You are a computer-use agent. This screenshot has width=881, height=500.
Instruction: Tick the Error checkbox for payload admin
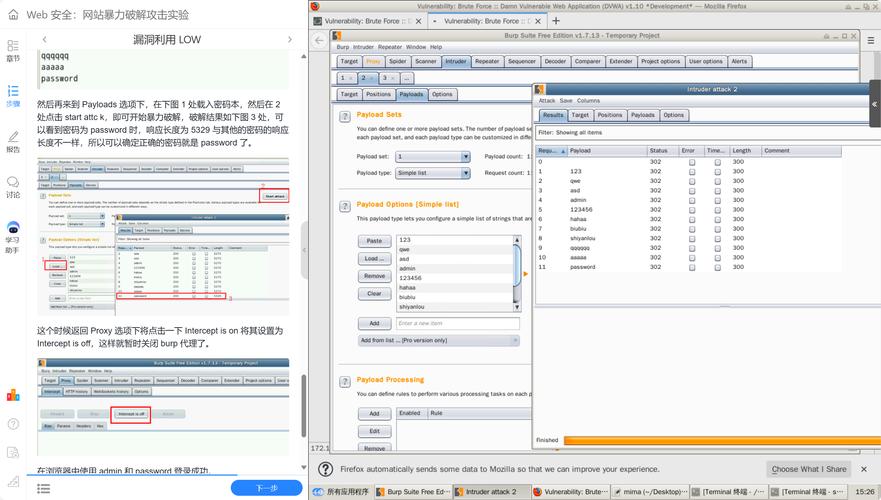point(691,200)
